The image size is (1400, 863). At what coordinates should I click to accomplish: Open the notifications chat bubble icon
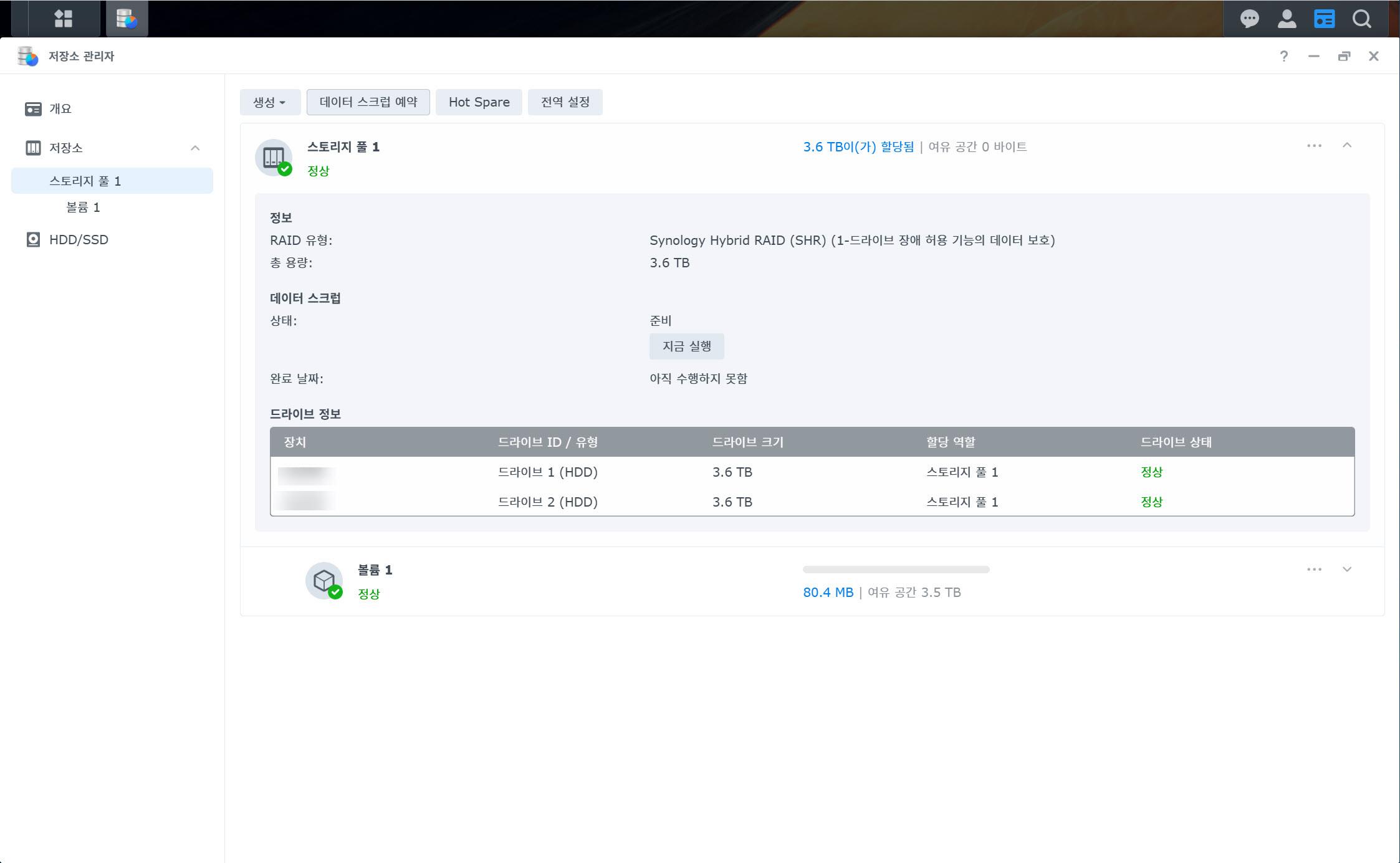coord(1249,19)
